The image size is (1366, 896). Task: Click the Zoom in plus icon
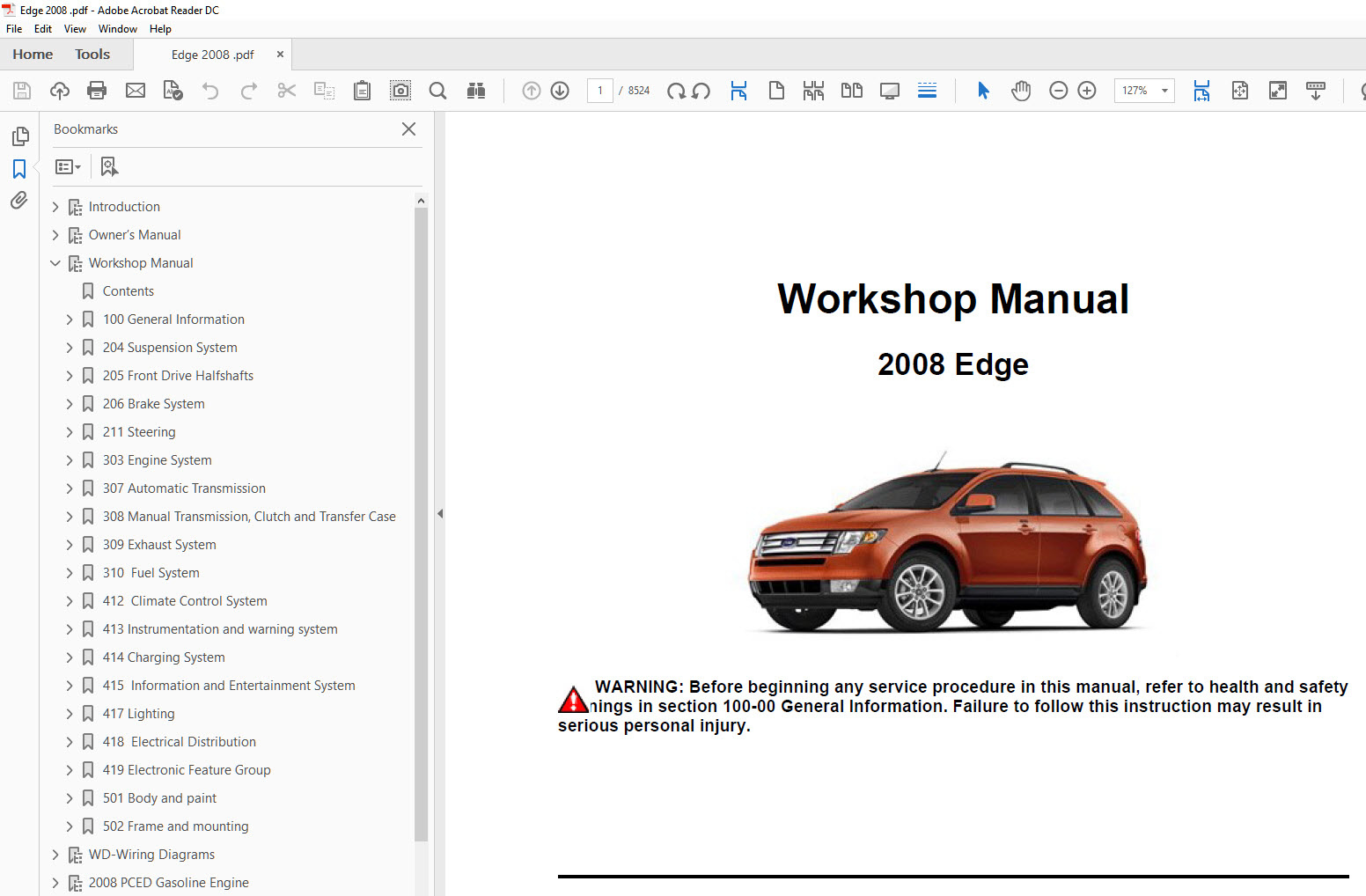click(1087, 91)
